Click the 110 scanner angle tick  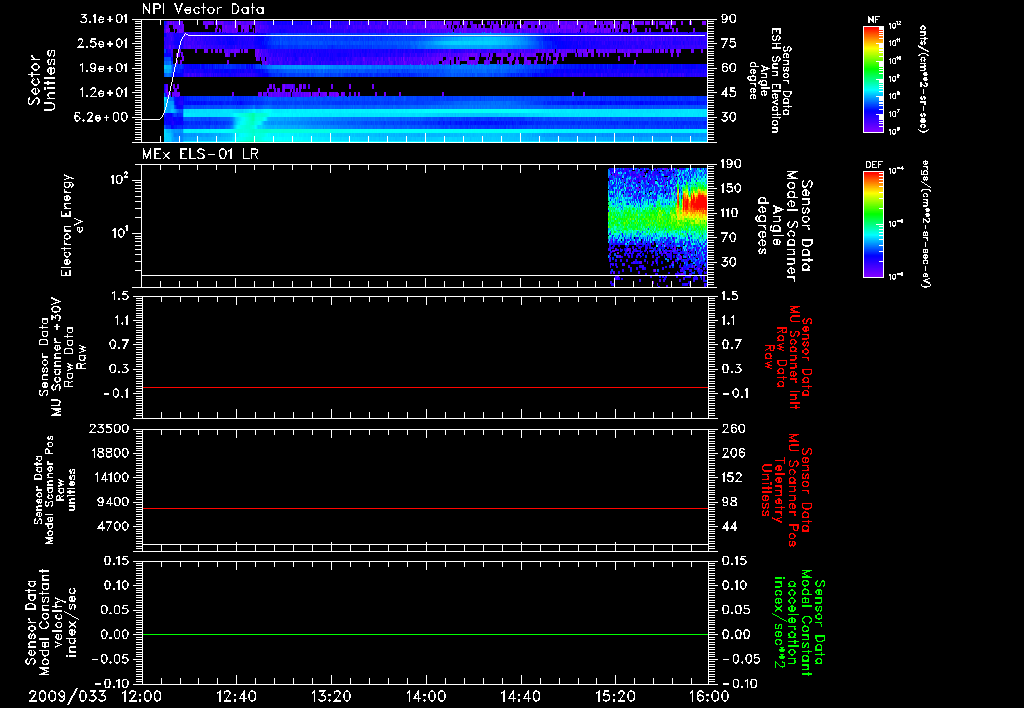731,213
